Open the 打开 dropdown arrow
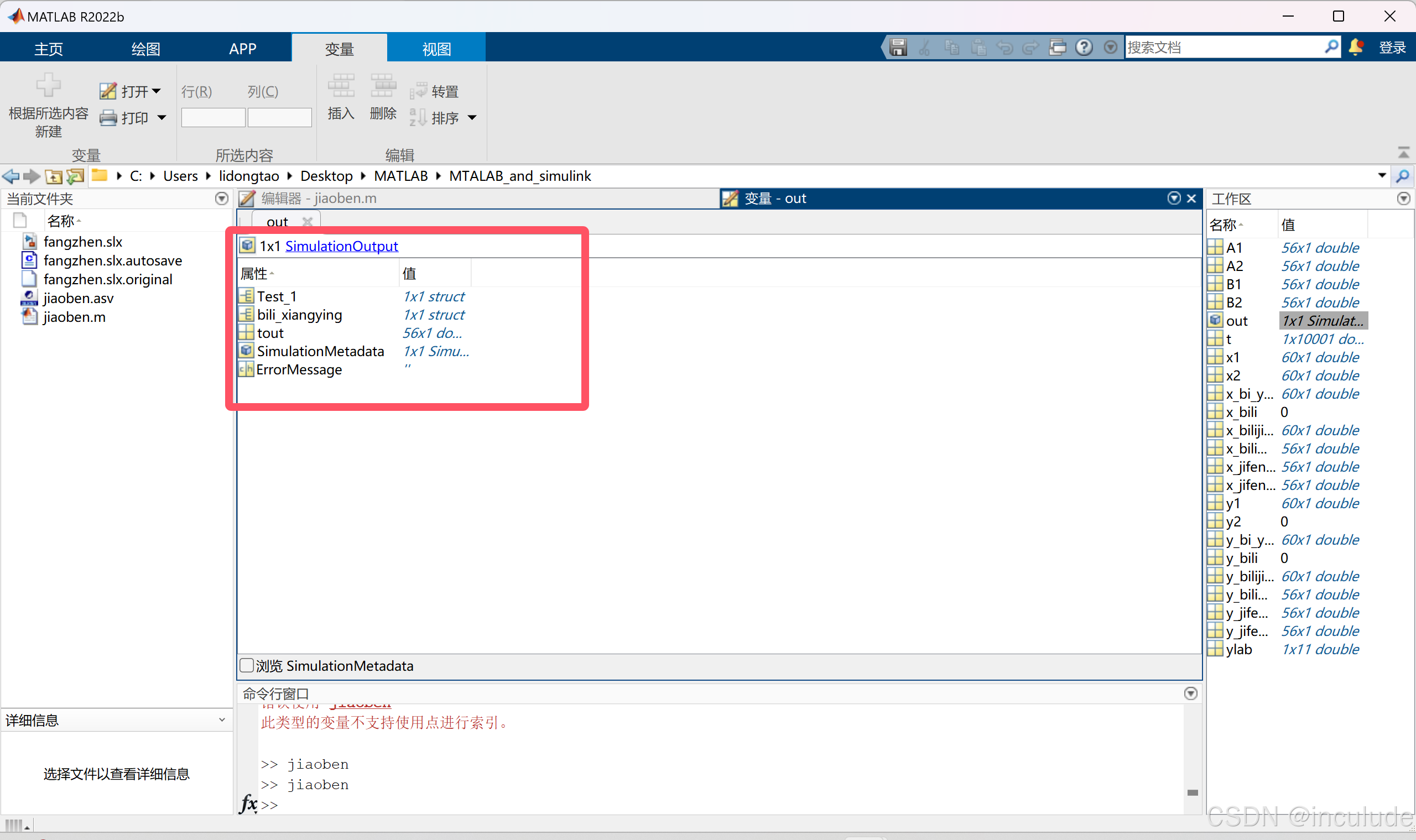Screen dimensions: 1416x840 coord(157,91)
